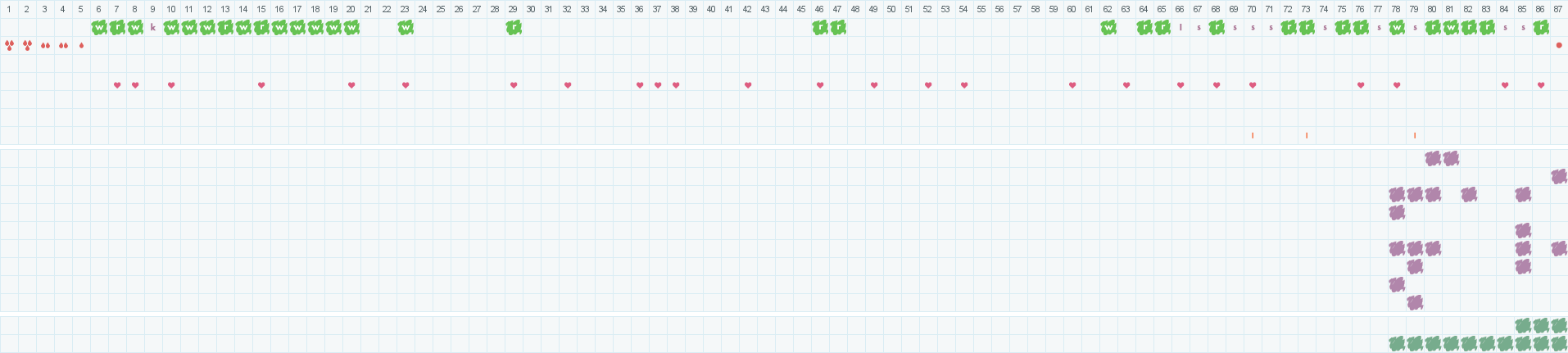Click the green 'w' mark on day 62
Viewport: 1568px width, 353px height.
[1108, 28]
